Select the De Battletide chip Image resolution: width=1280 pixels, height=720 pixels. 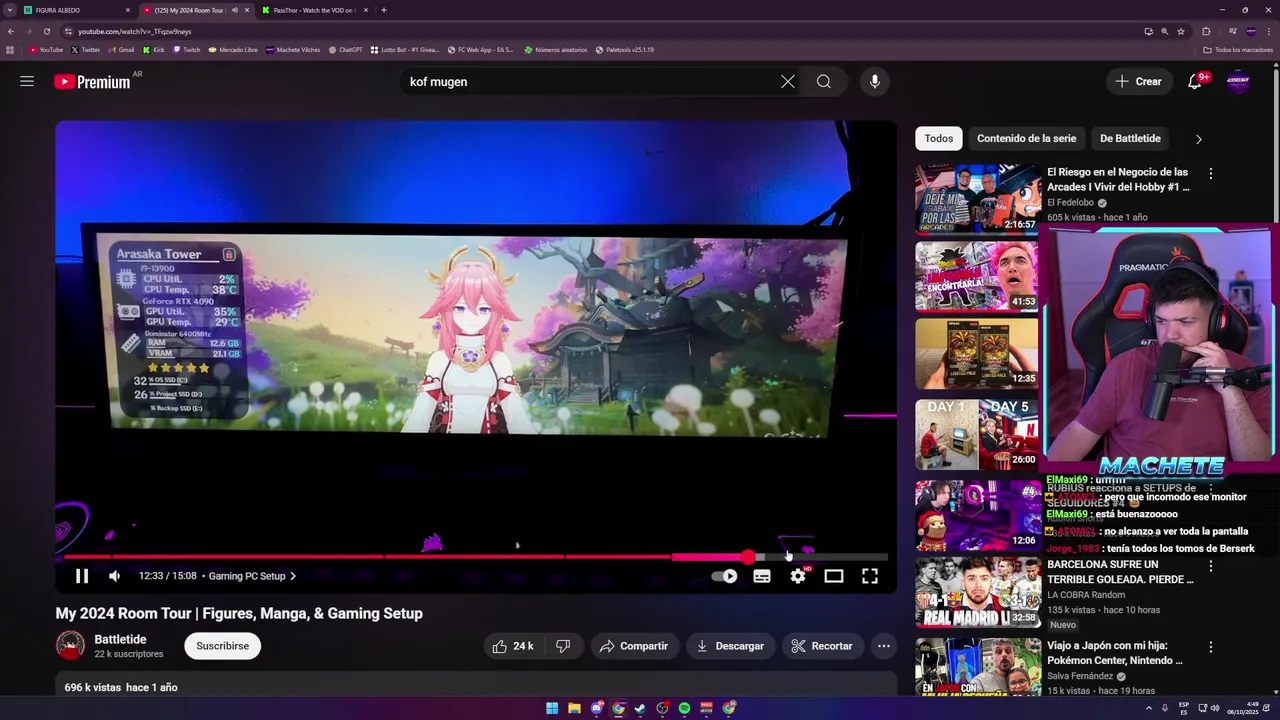pyautogui.click(x=1130, y=139)
